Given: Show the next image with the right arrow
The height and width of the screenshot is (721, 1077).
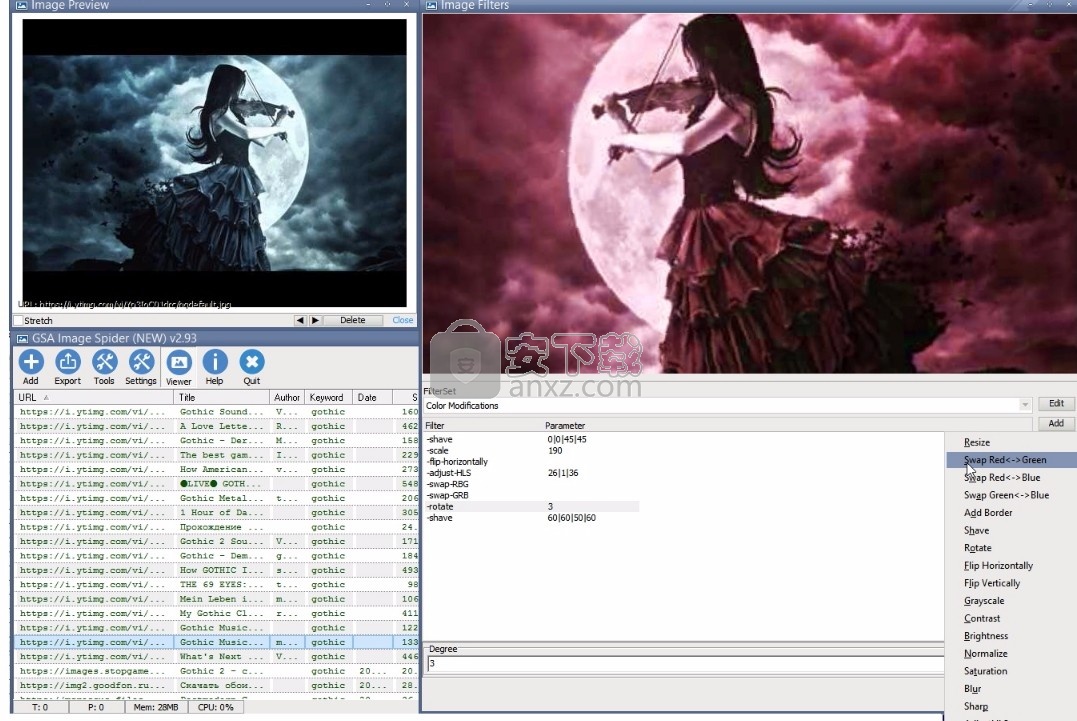Looking at the screenshot, I should point(315,320).
